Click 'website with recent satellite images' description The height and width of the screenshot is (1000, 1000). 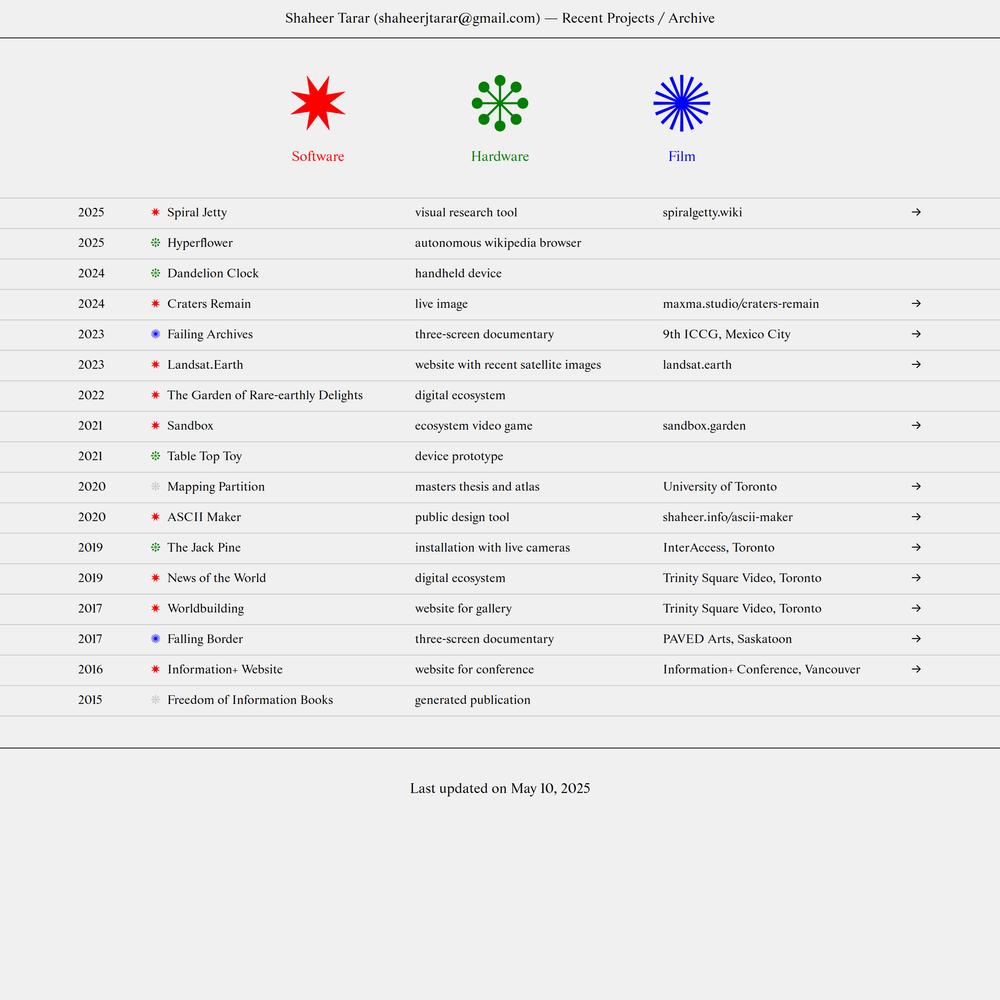tap(508, 365)
